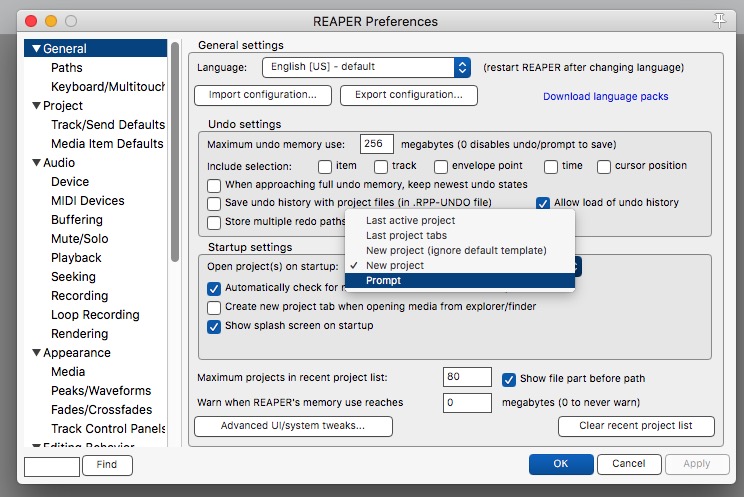Select Peaks/Waveforms page
Viewport: 744px width, 497px height.
click(101, 391)
